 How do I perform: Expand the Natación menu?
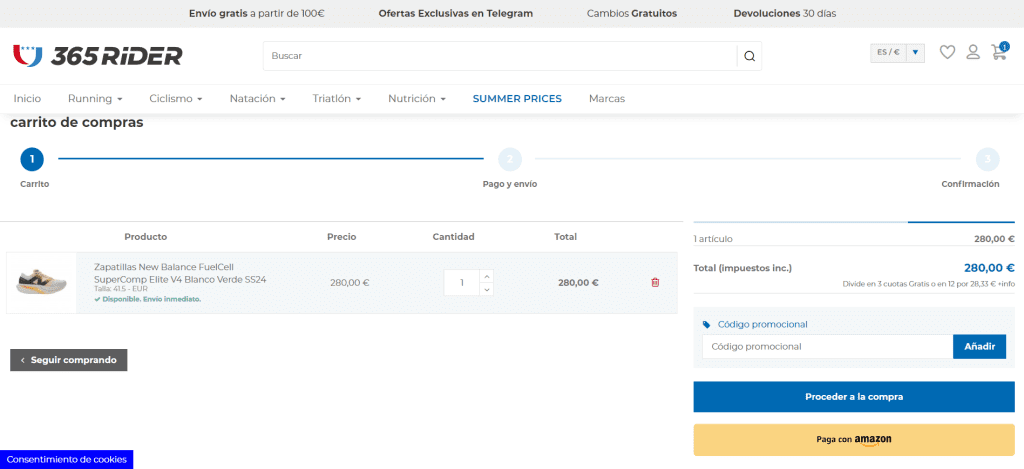(x=257, y=99)
